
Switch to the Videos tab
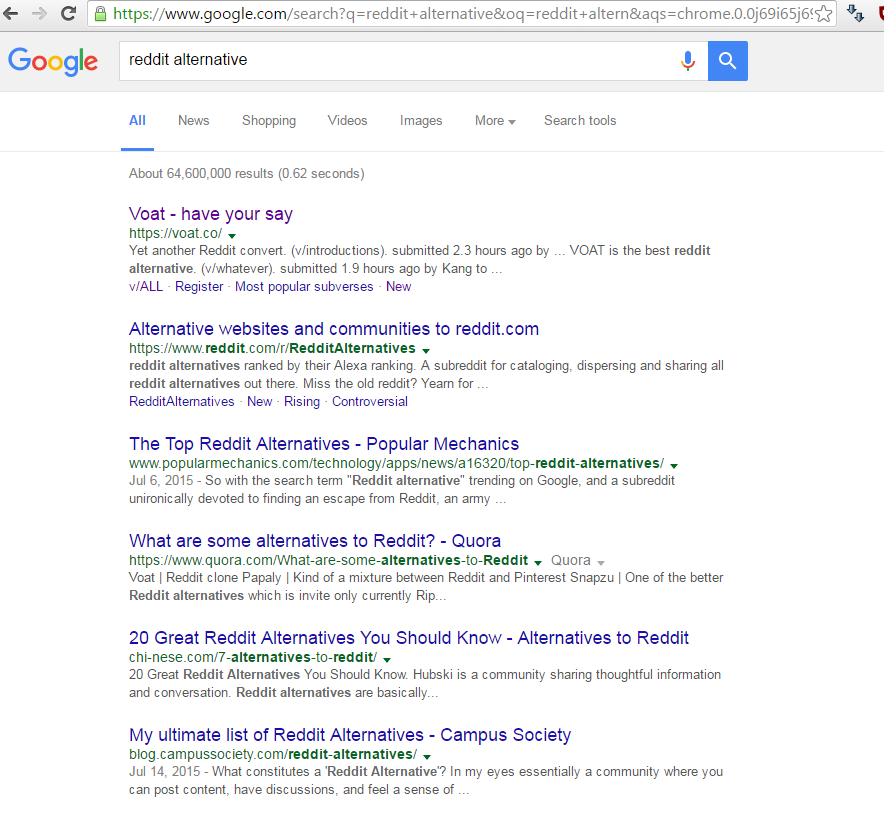[347, 121]
